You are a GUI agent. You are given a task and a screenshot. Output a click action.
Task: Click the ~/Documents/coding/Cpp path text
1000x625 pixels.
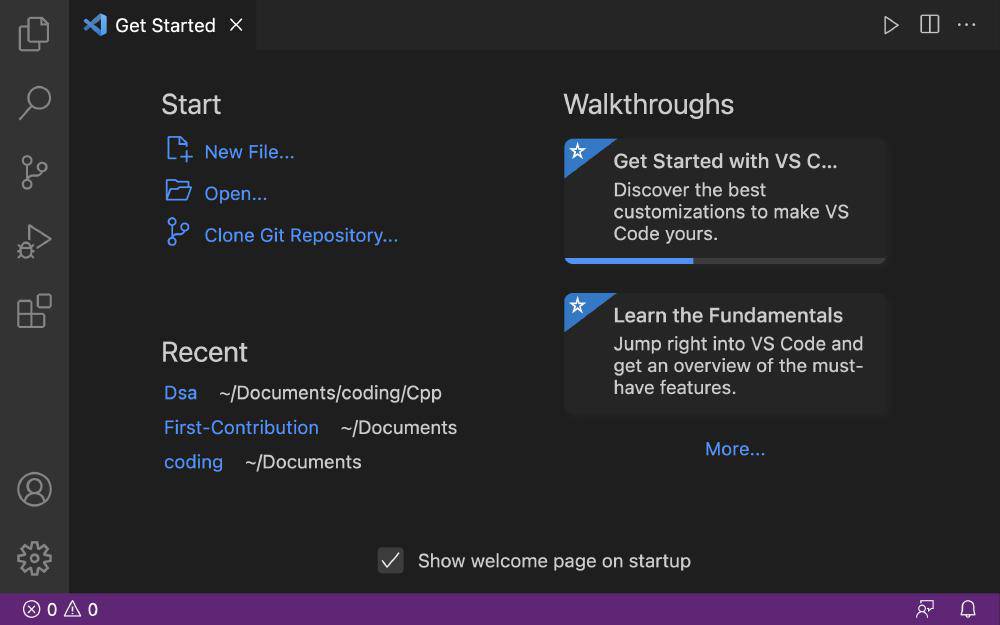[x=330, y=393]
